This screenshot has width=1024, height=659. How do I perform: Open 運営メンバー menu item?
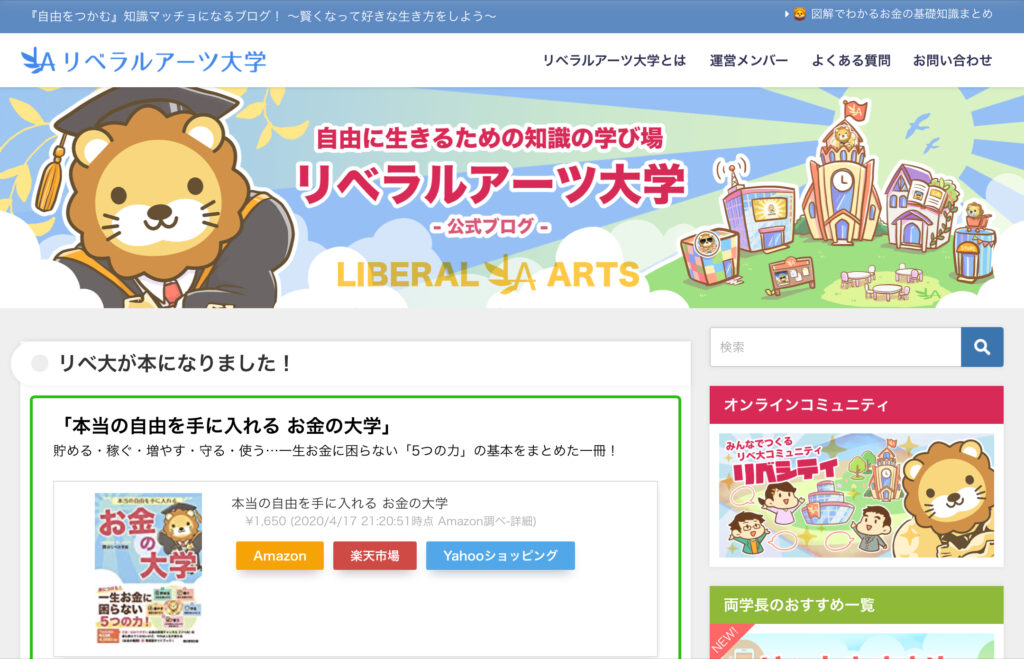click(x=748, y=61)
